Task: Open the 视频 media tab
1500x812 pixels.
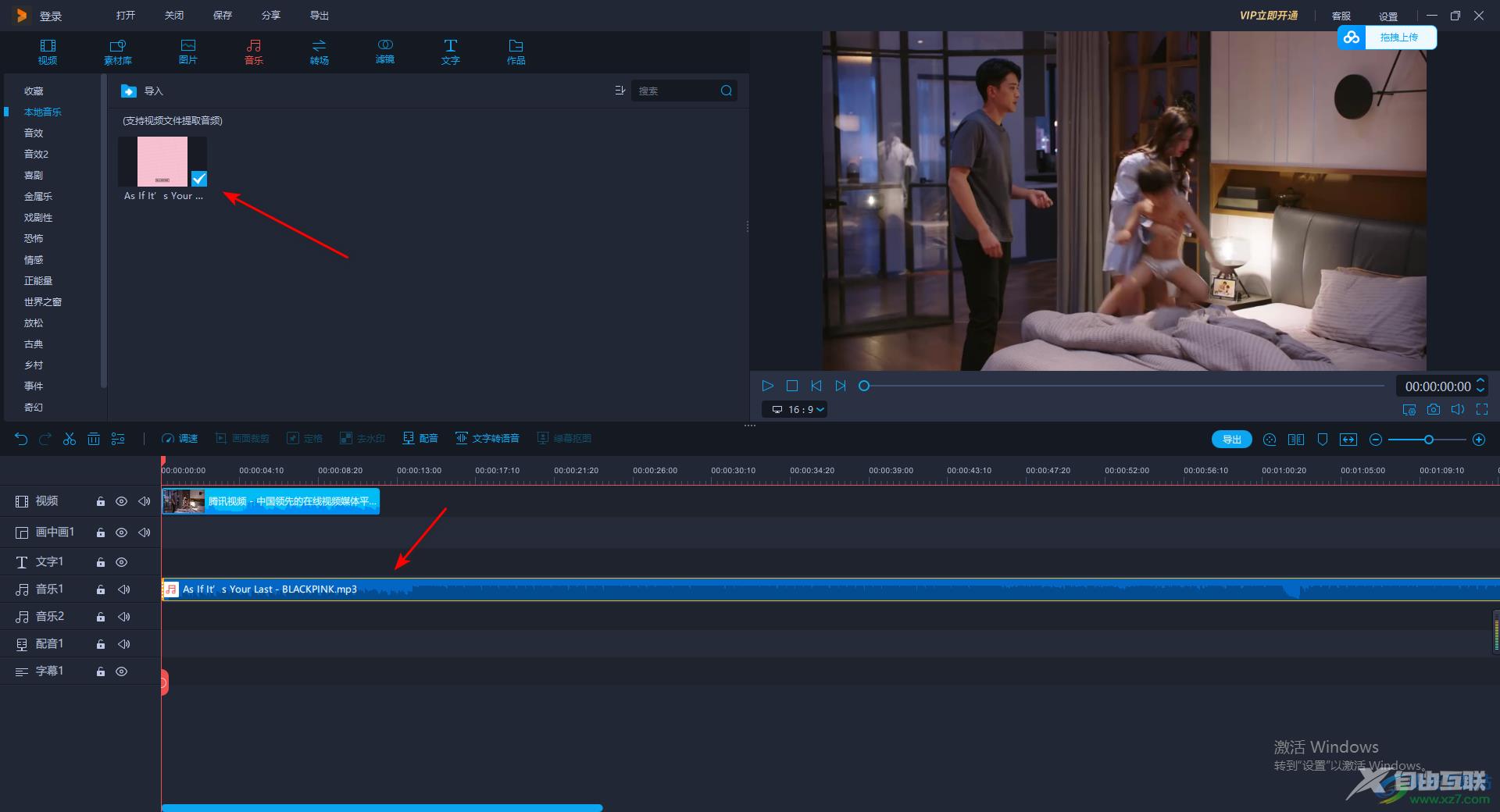Action: (x=48, y=52)
